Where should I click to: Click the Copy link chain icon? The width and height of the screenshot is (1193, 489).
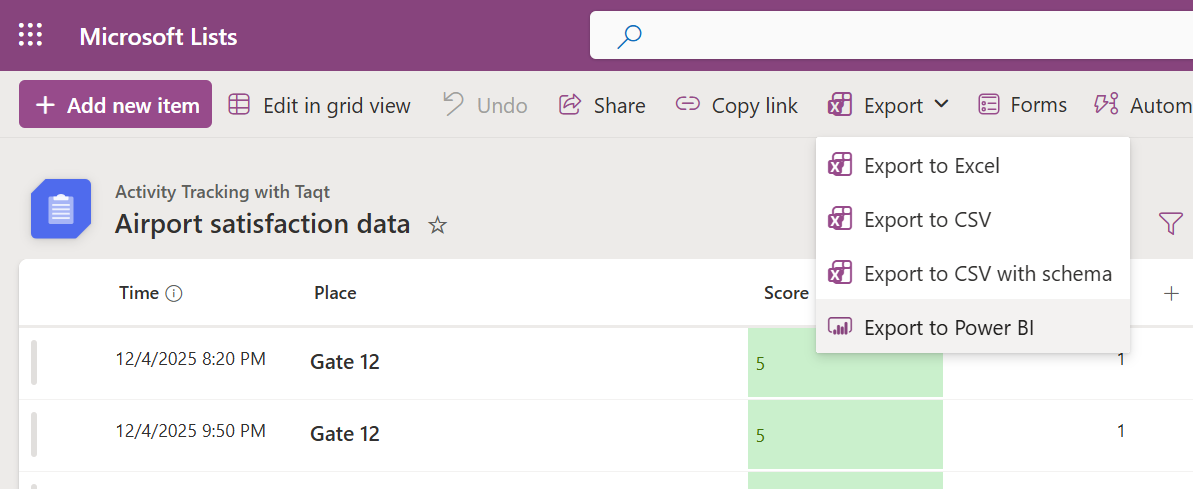coord(688,104)
